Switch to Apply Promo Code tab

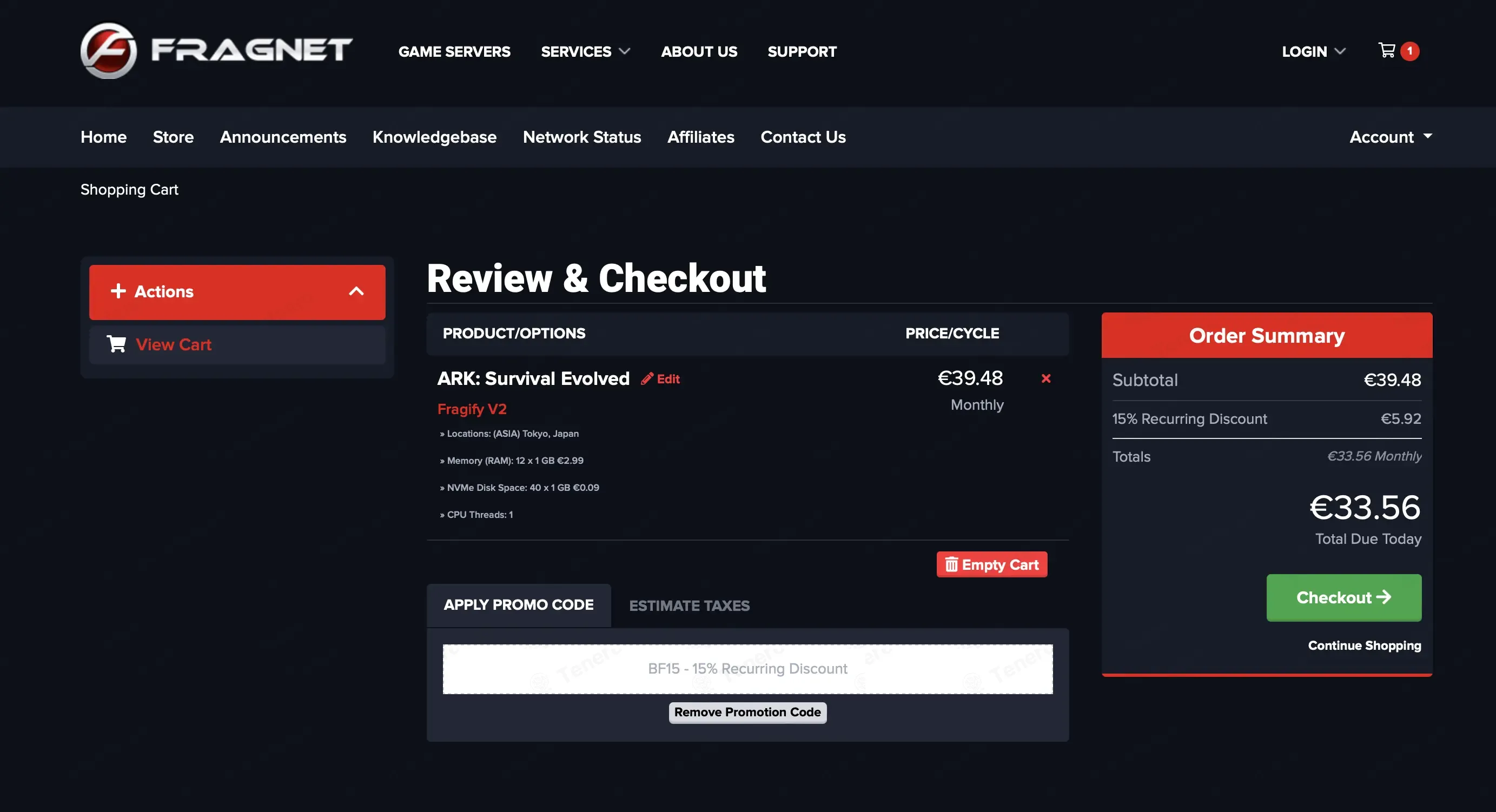[x=518, y=605]
